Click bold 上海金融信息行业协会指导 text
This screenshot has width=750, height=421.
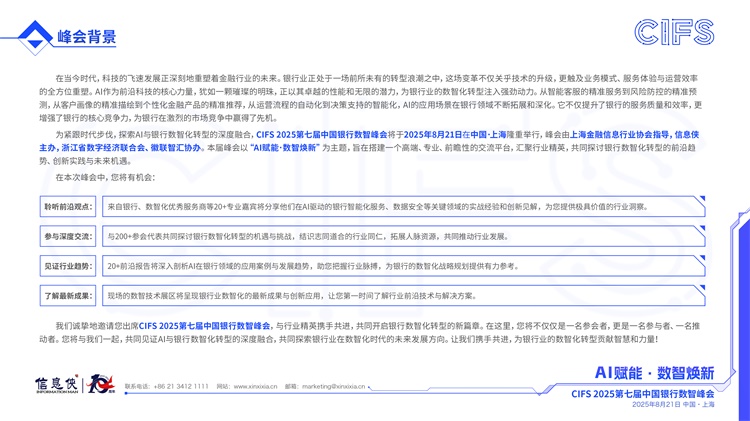coord(620,135)
